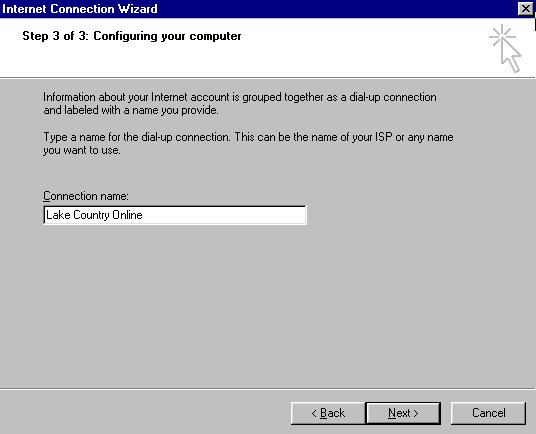Click the Connection name label

[86, 196]
